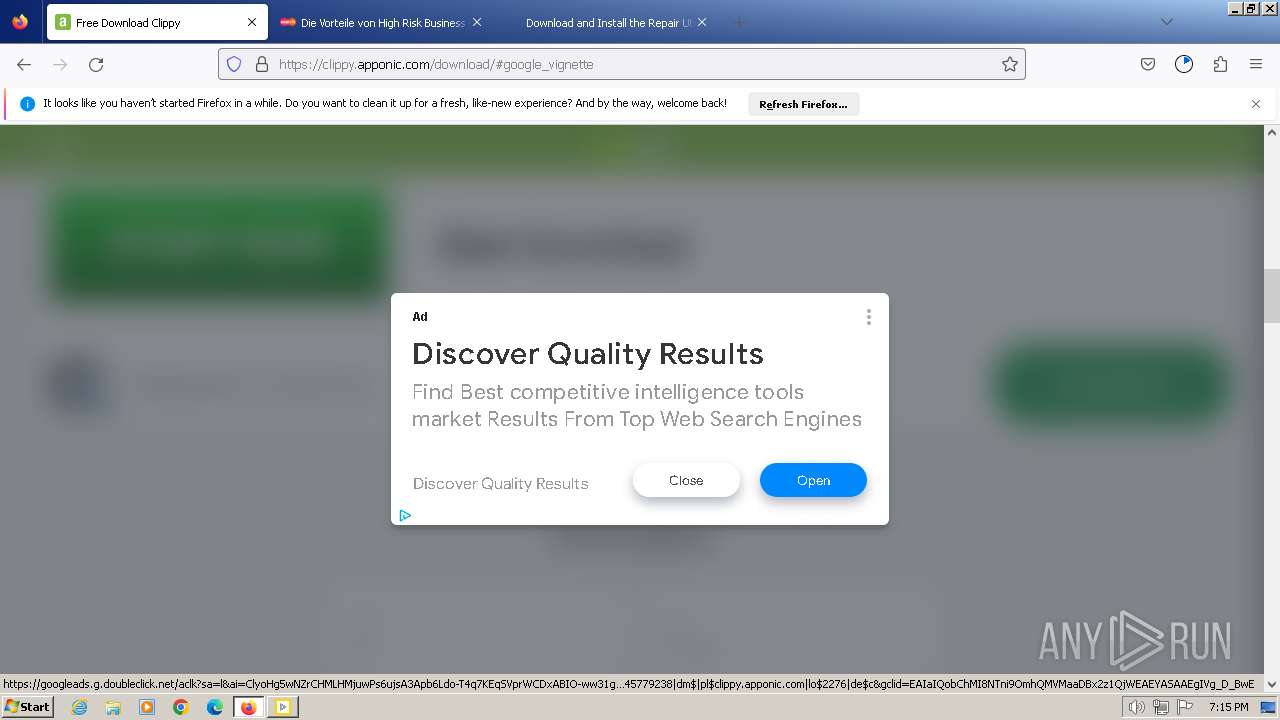The image size is (1280, 720).
Task: Open Action Center flag icon
Action: [1184, 707]
